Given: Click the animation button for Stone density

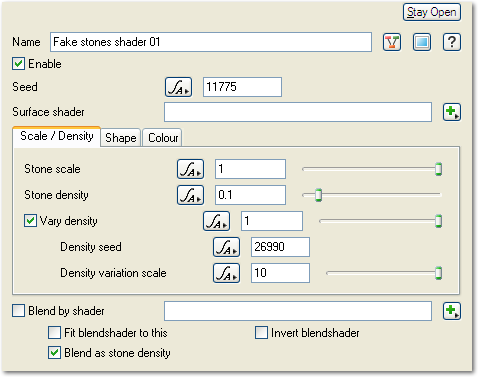Looking at the screenshot, I should point(190,195).
